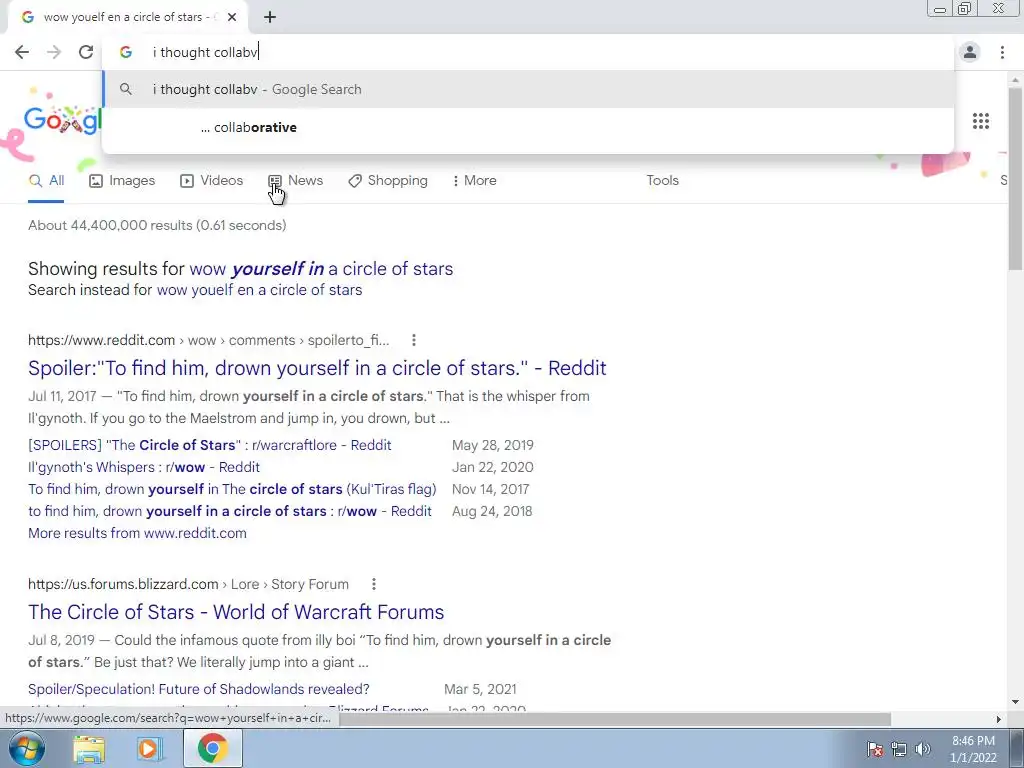The image size is (1024, 768).
Task: Switch to the Images tab
Action: (122, 181)
